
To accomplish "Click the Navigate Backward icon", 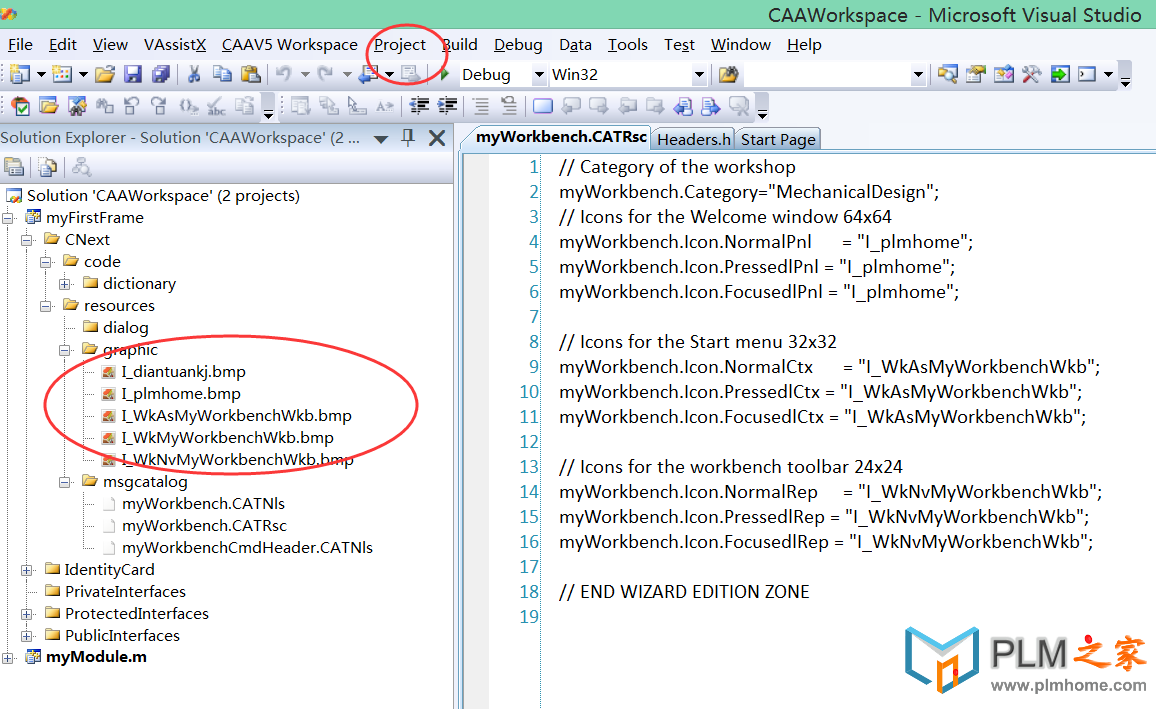I will [369, 74].
